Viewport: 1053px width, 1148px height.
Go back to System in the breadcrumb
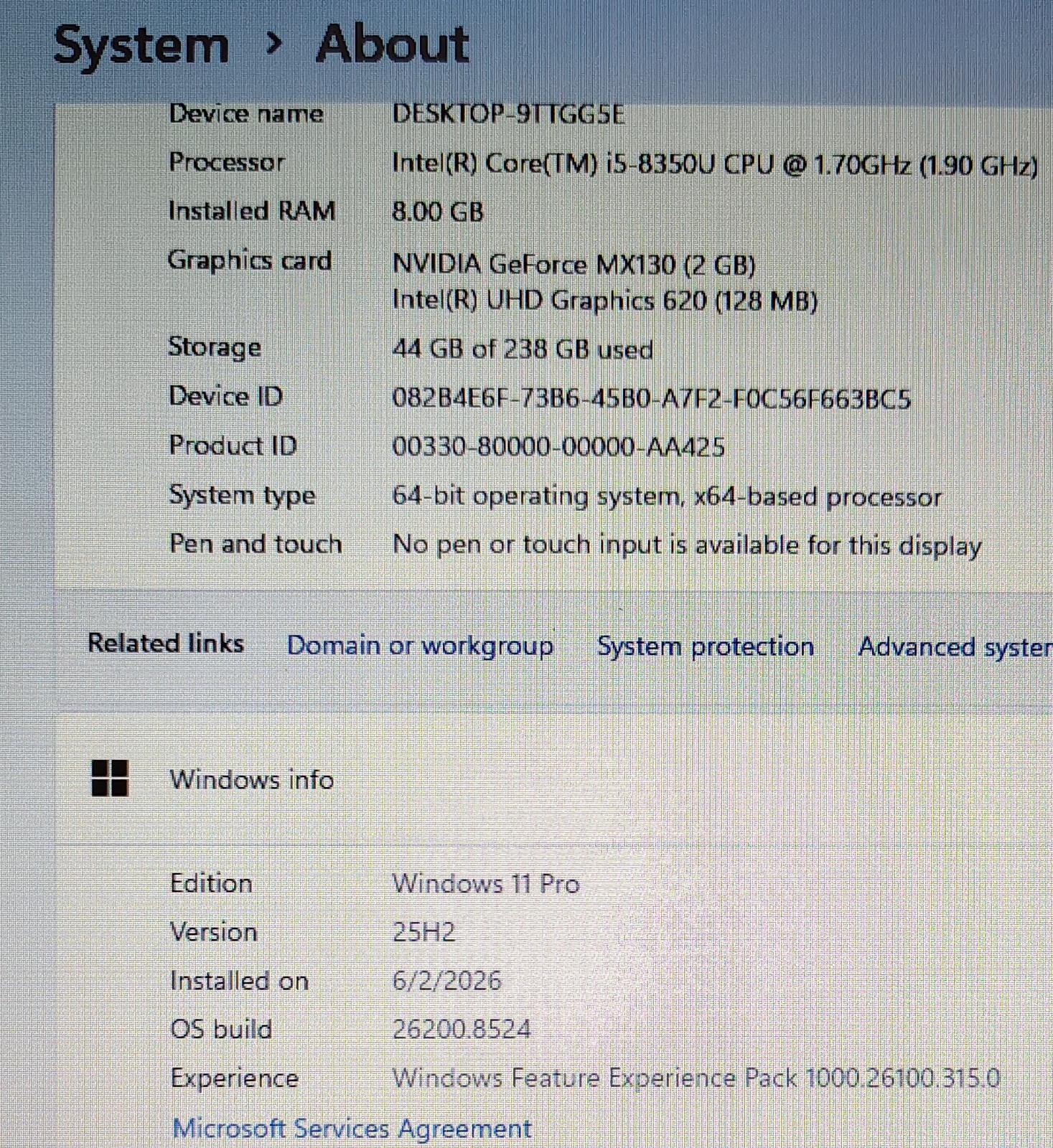pos(141,45)
